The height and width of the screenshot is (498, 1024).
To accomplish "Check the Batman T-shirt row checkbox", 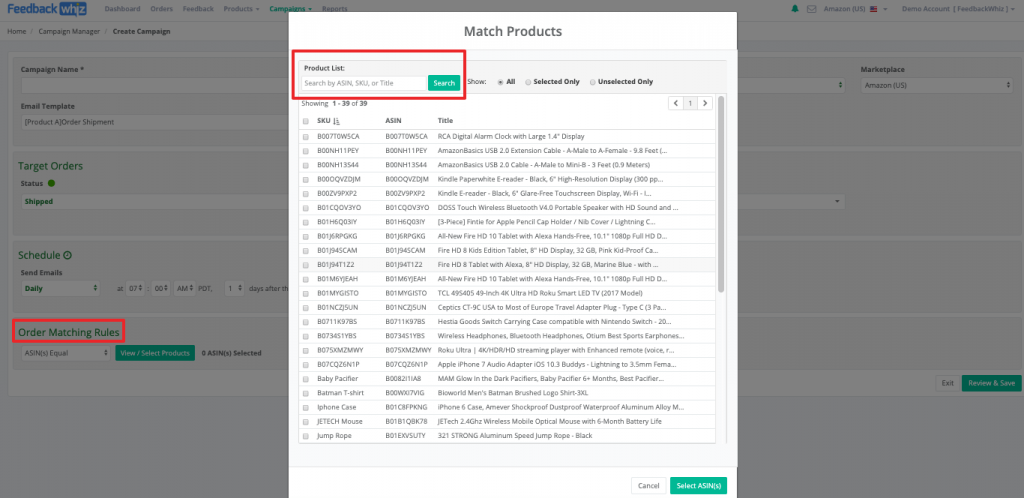I will [x=306, y=393].
